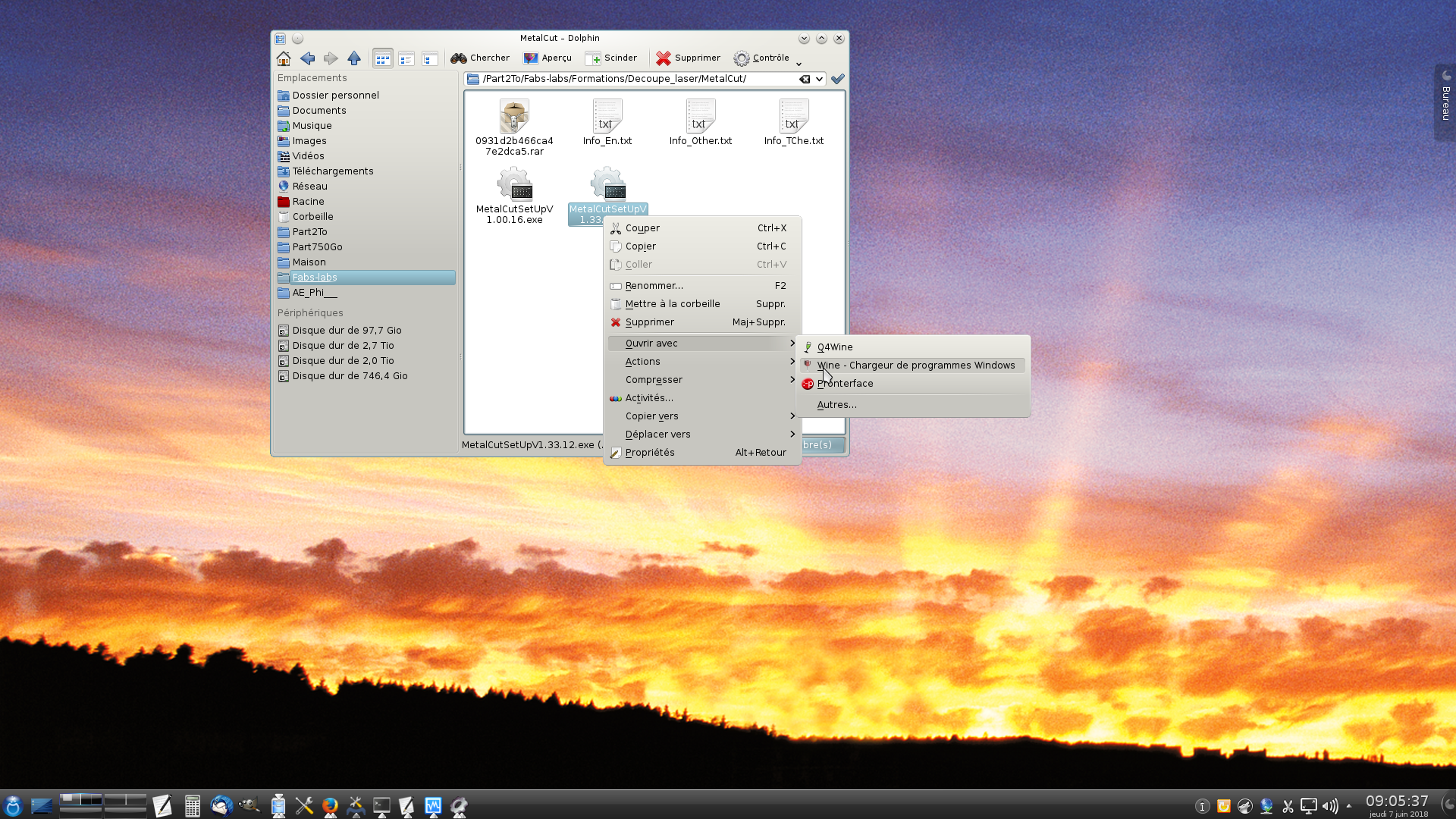
Task: Open the Contrôle gear menu
Action: [761, 58]
